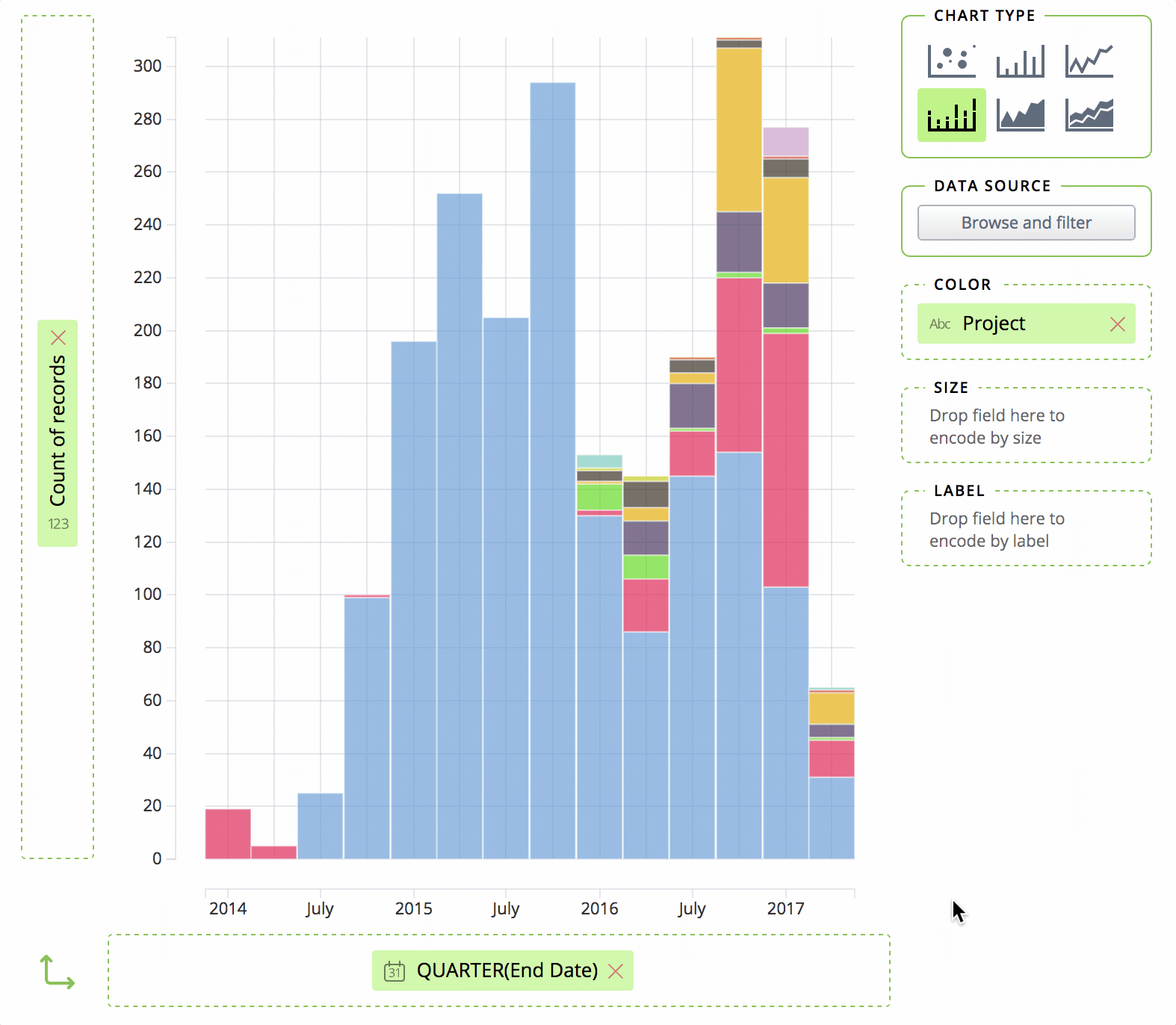Screen dimensions: 1176x1025
Task: Remove the QUARTER(End Date) field
Action: tap(616, 970)
